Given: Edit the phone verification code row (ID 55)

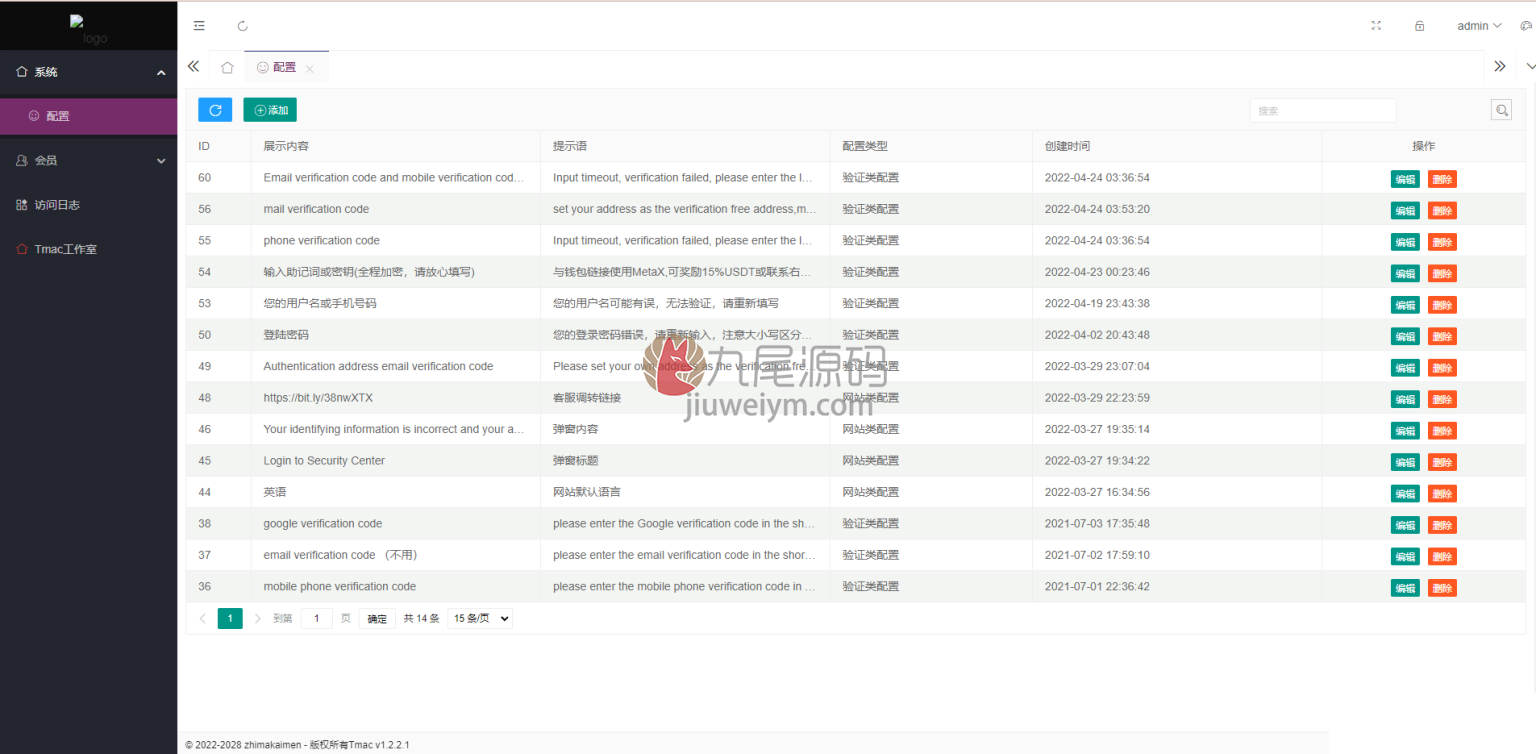Looking at the screenshot, I should click(1405, 242).
